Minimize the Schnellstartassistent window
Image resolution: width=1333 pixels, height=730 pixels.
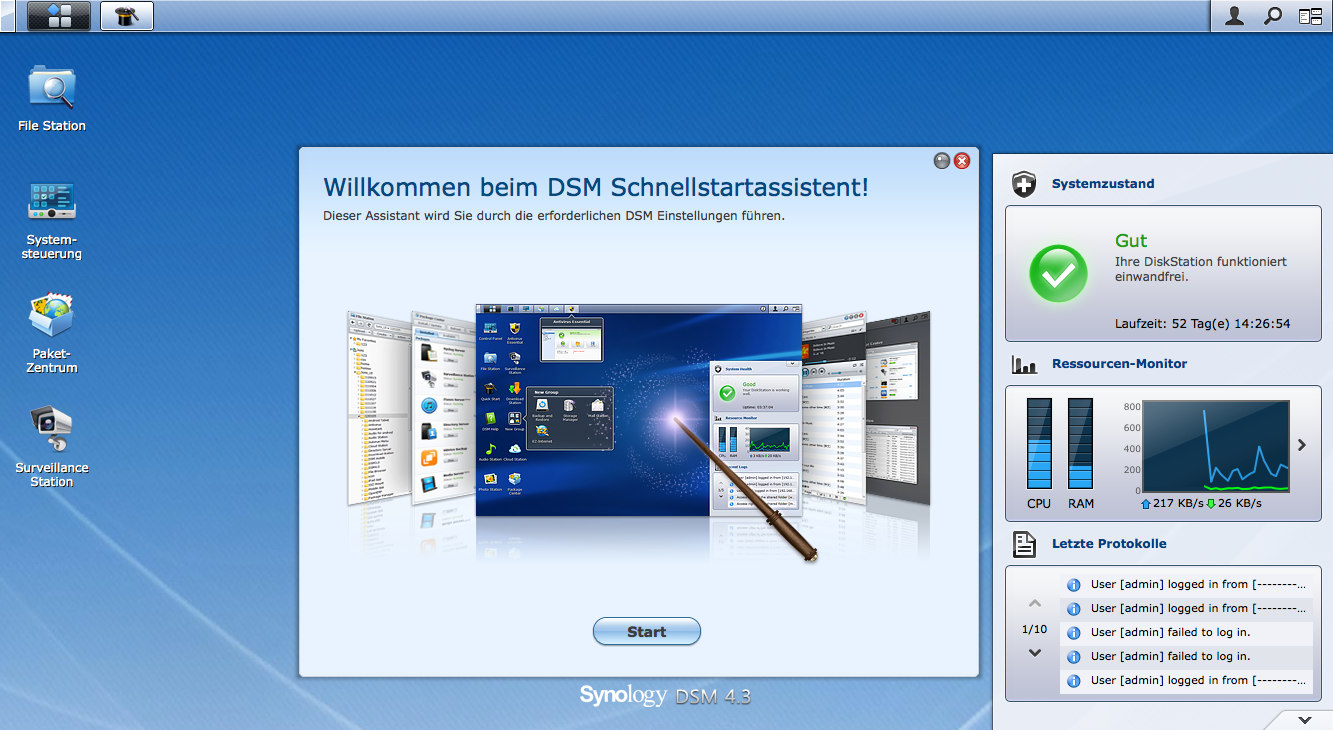942,160
